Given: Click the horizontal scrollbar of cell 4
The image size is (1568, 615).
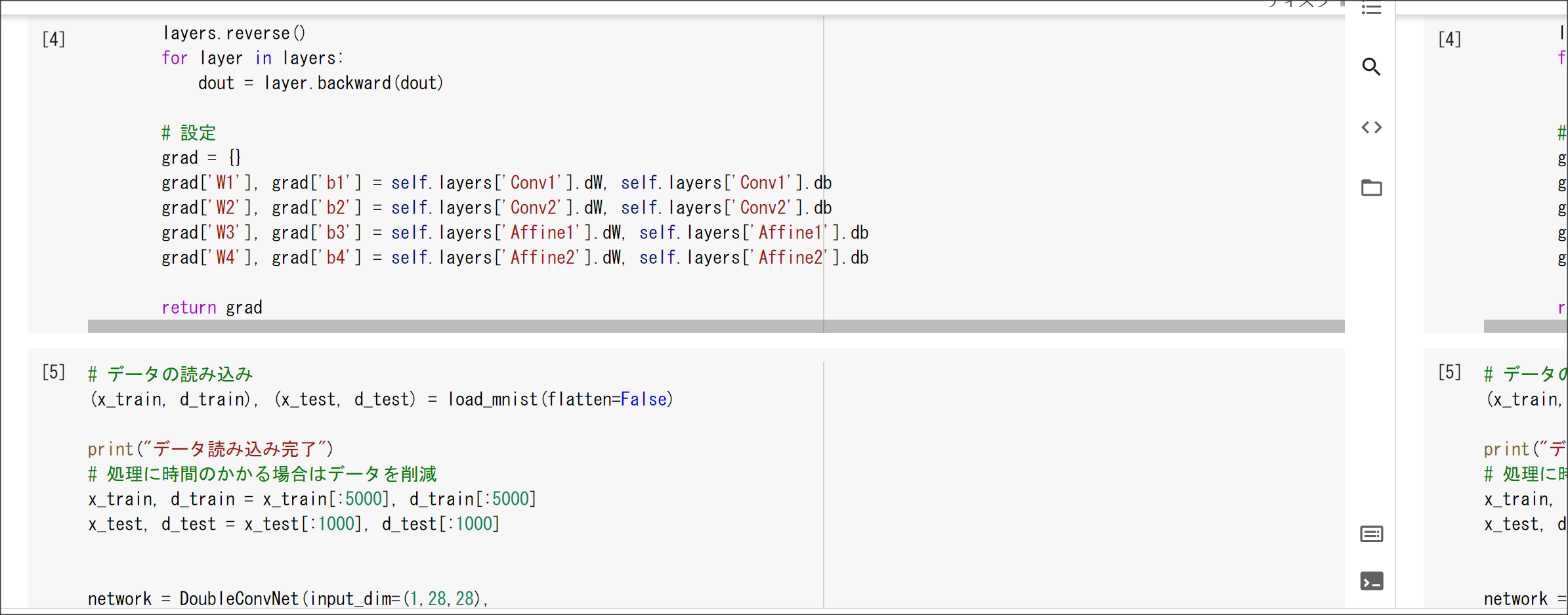Looking at the screenshot, I should tap(716, 326).
